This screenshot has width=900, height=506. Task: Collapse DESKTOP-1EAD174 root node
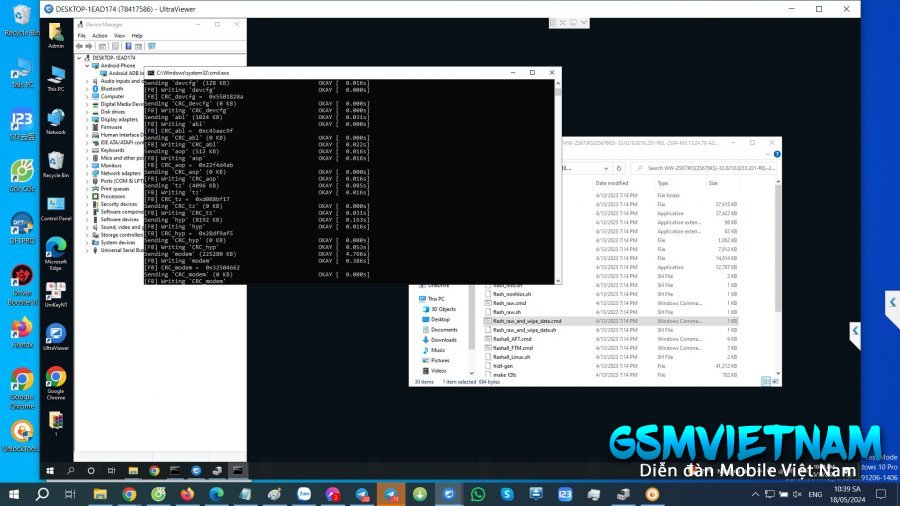(x=79, y=58)
